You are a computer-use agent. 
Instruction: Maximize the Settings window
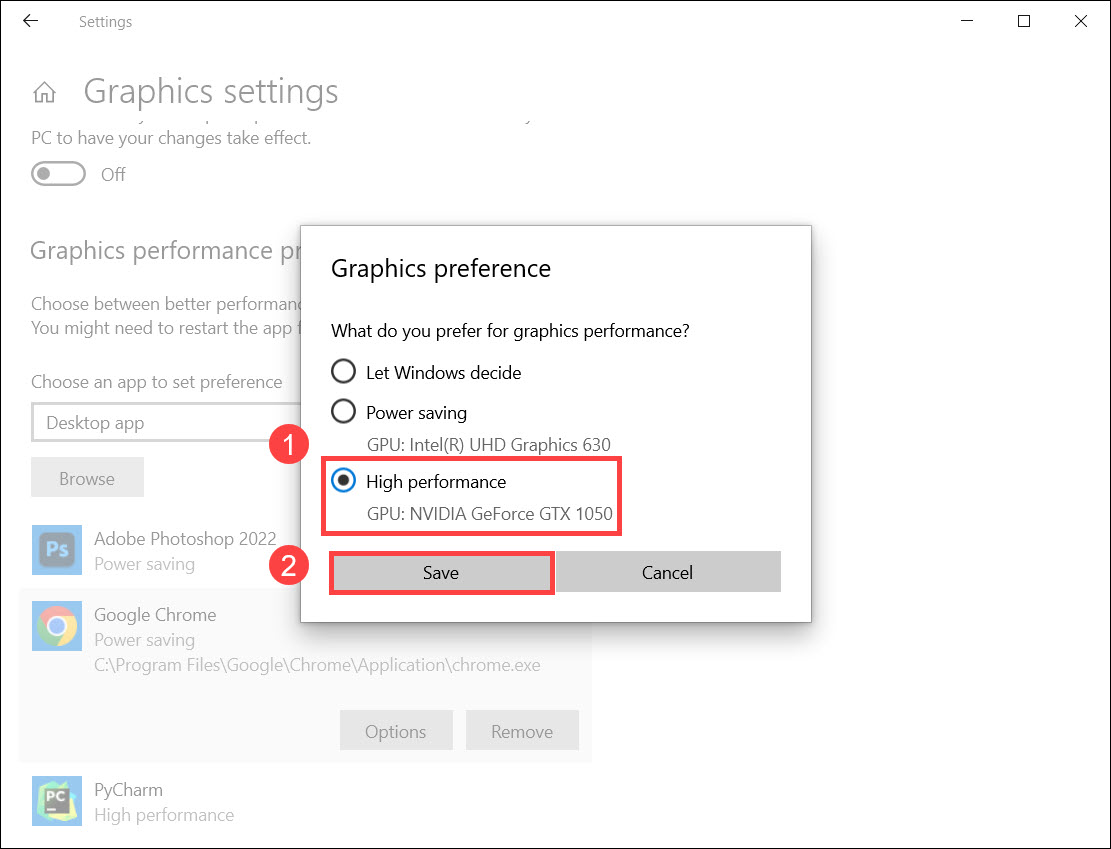[x=1023, y=21]
